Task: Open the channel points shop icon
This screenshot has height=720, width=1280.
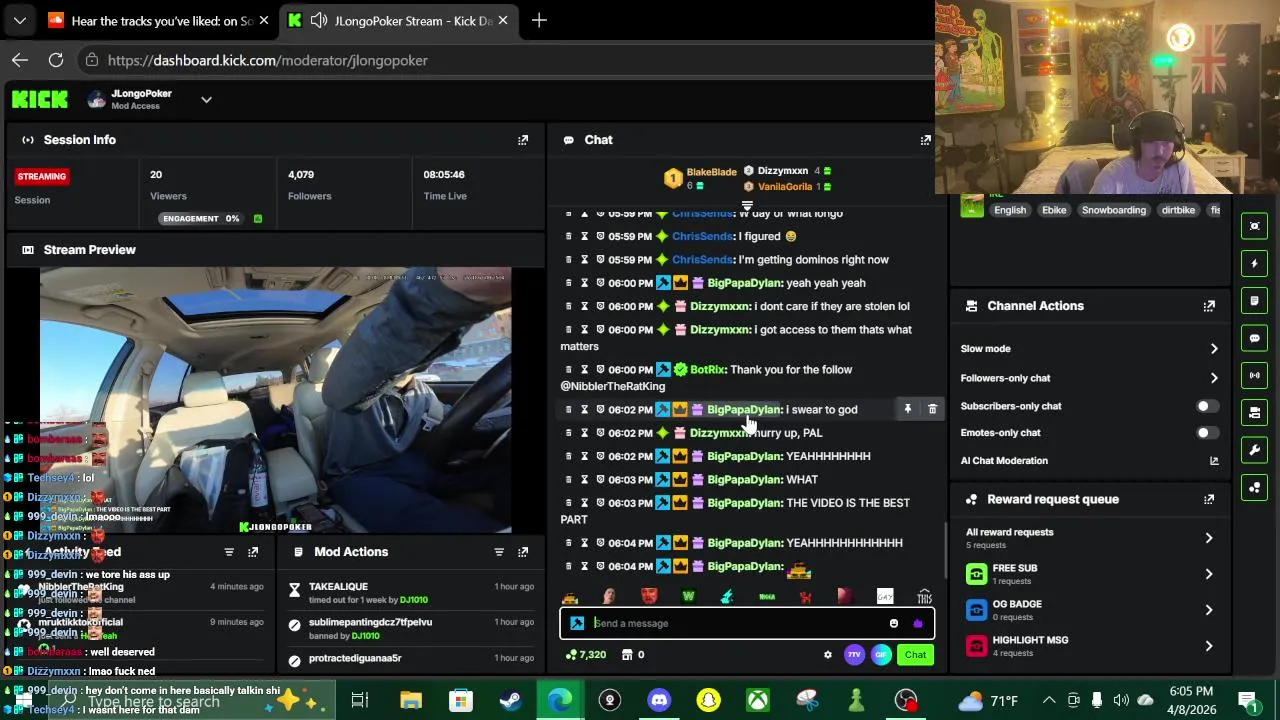Action: click(x=627, y=655)
